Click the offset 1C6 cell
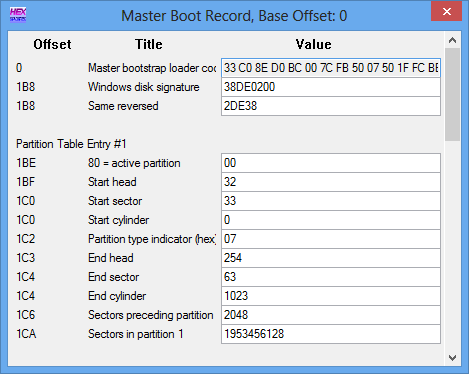 [x=26, y=315]
